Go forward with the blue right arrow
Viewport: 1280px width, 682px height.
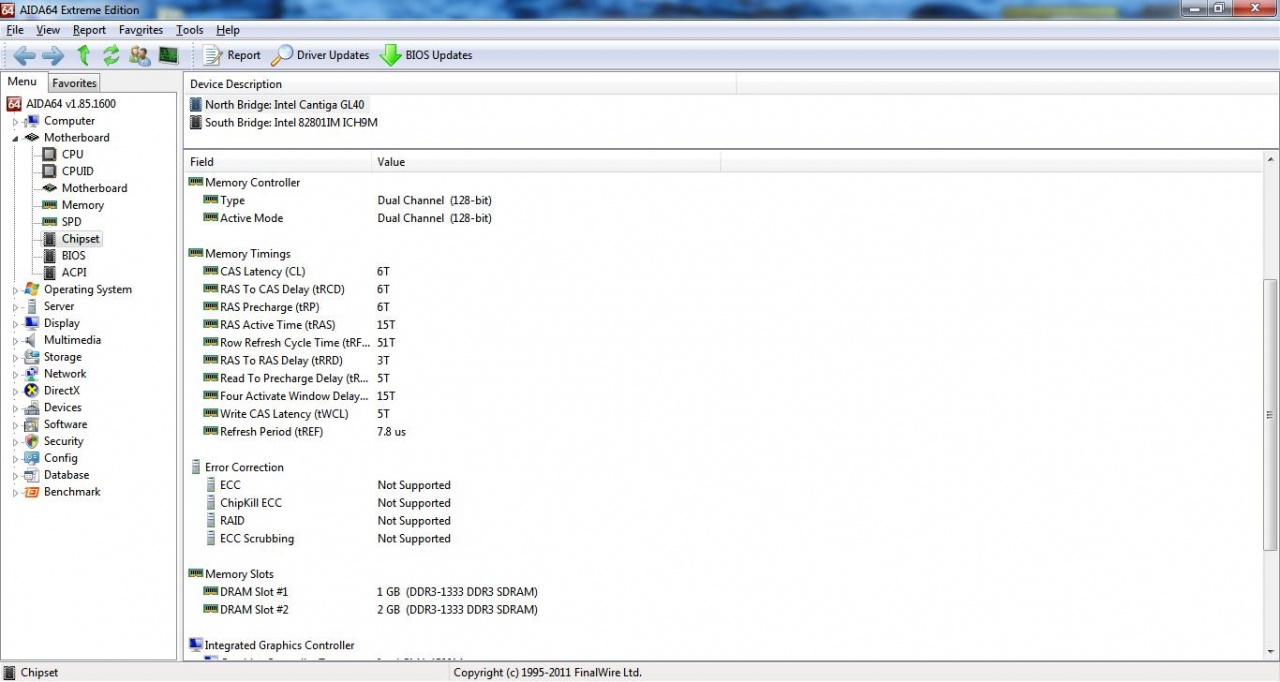pos(53,56)
